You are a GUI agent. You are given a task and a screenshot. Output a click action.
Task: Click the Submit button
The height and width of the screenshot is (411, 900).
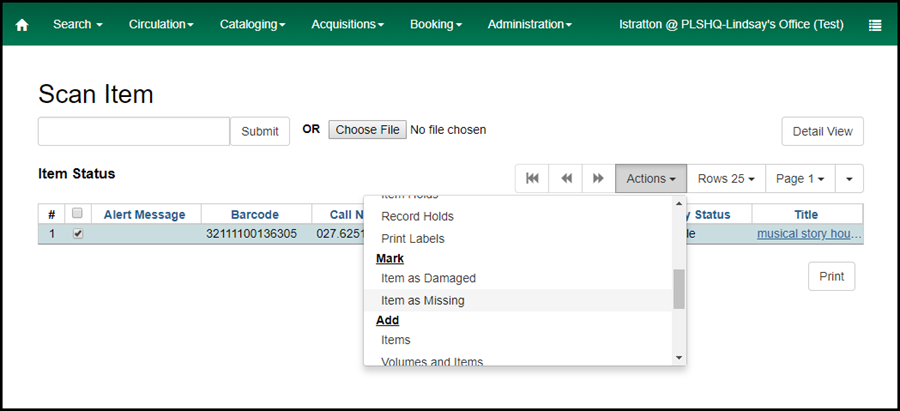(x=260, y=131)
